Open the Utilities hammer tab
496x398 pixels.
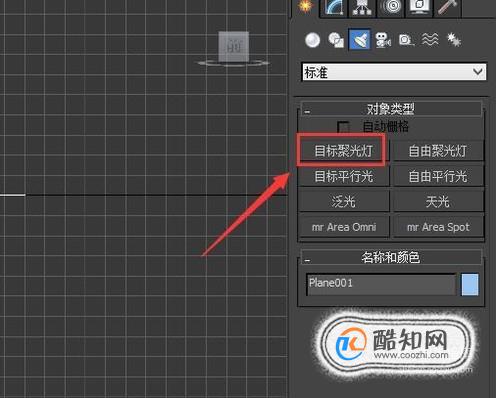tap(447, 7)
